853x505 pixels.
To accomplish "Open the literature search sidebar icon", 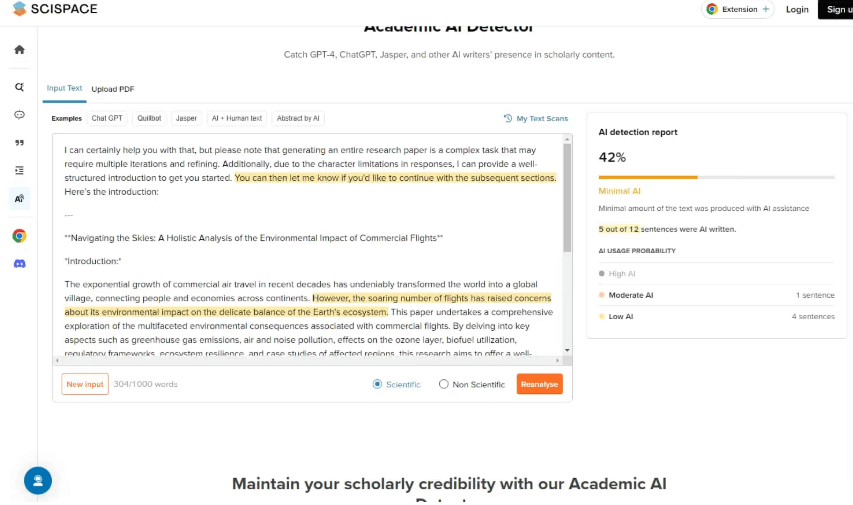I will [19, 87].
